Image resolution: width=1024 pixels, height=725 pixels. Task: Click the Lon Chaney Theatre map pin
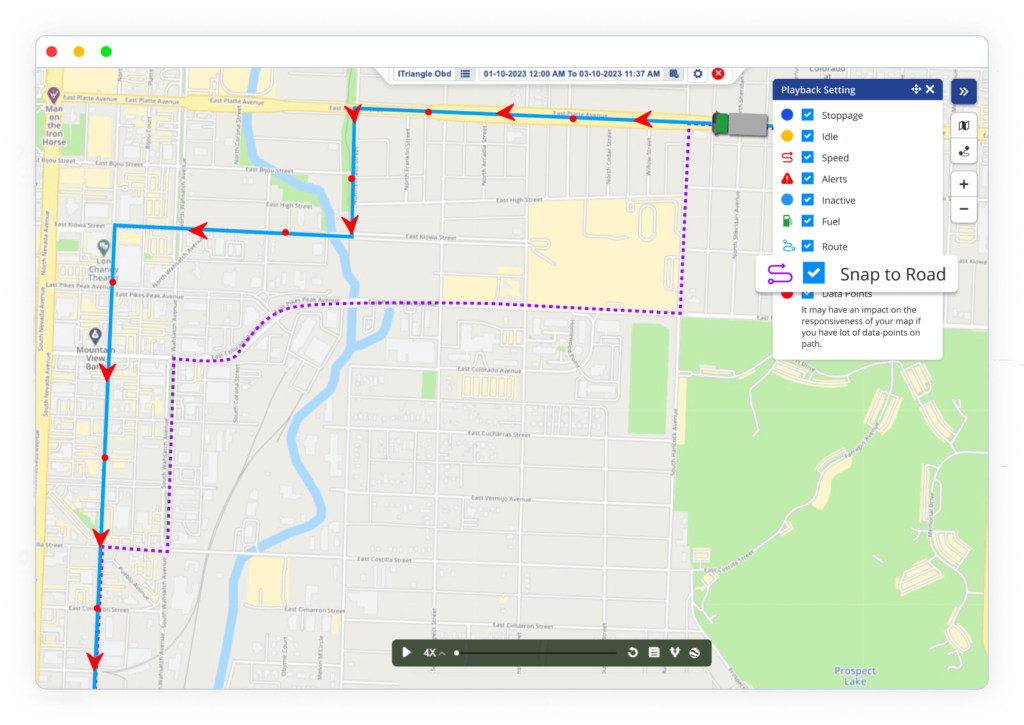pos(103,248)
